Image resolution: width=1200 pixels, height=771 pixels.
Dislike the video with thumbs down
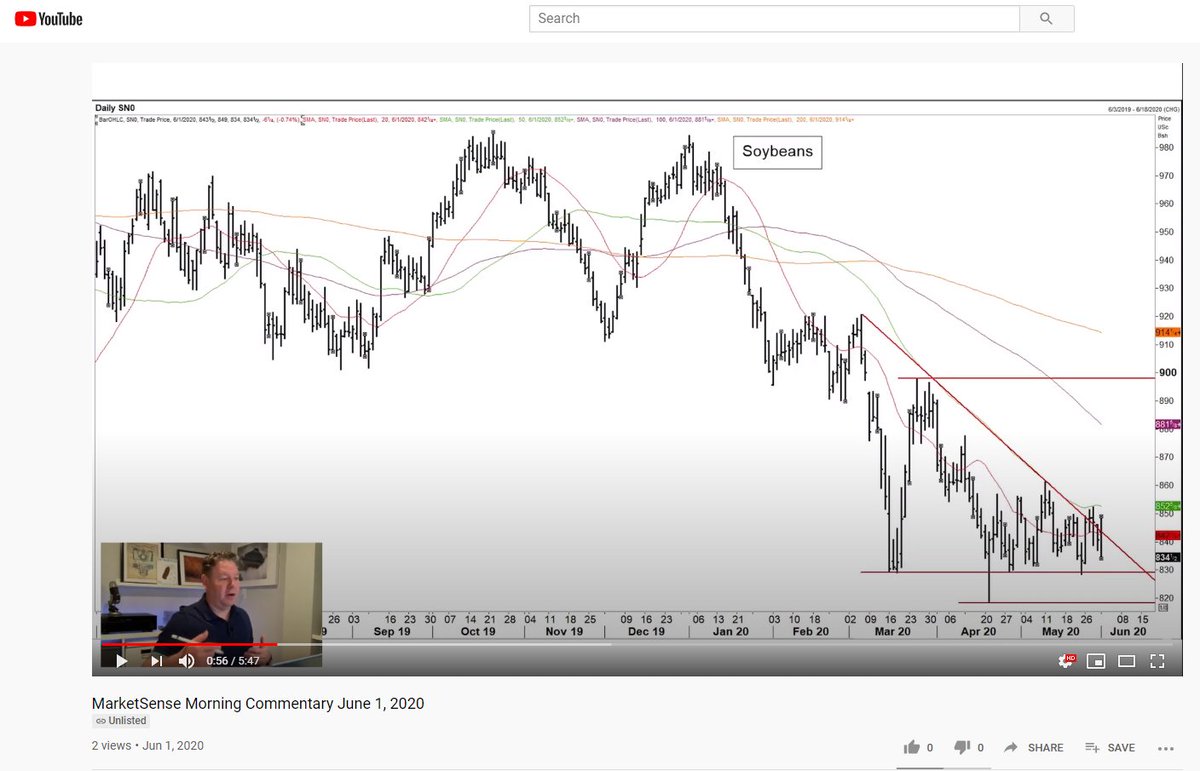(x=963, y=747)
